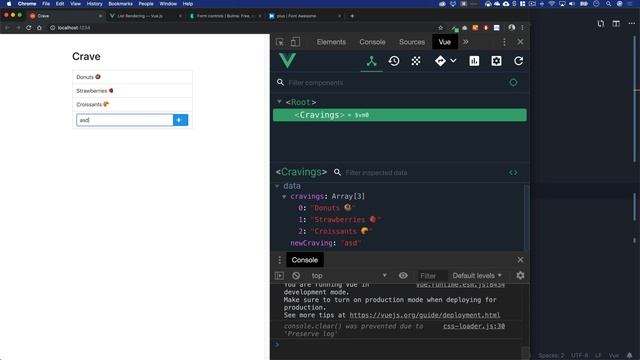Open Vue devtools Settings icon
Image resolution: width=640 pixels, height=360 pixels.
click(x=496, y=61)
